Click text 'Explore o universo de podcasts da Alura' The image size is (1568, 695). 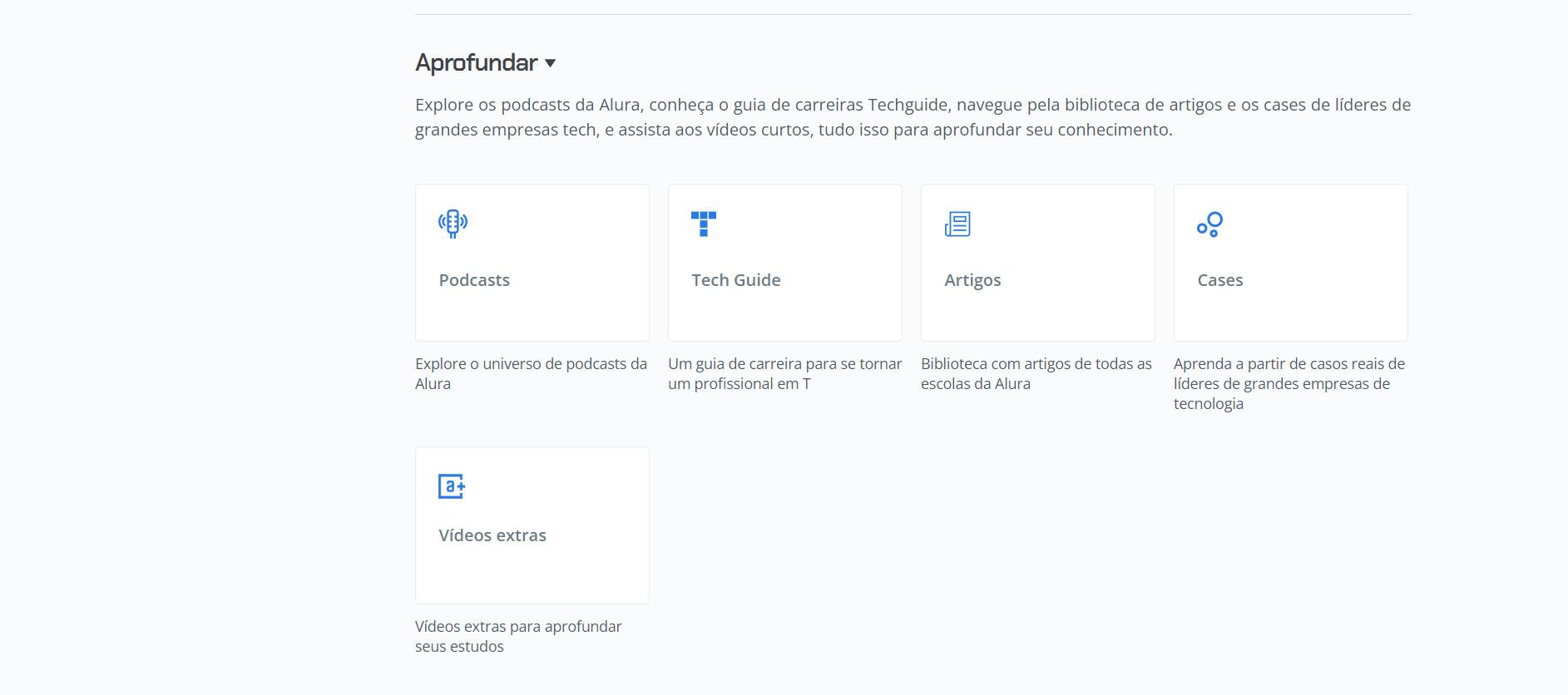[x=532, y=374]
